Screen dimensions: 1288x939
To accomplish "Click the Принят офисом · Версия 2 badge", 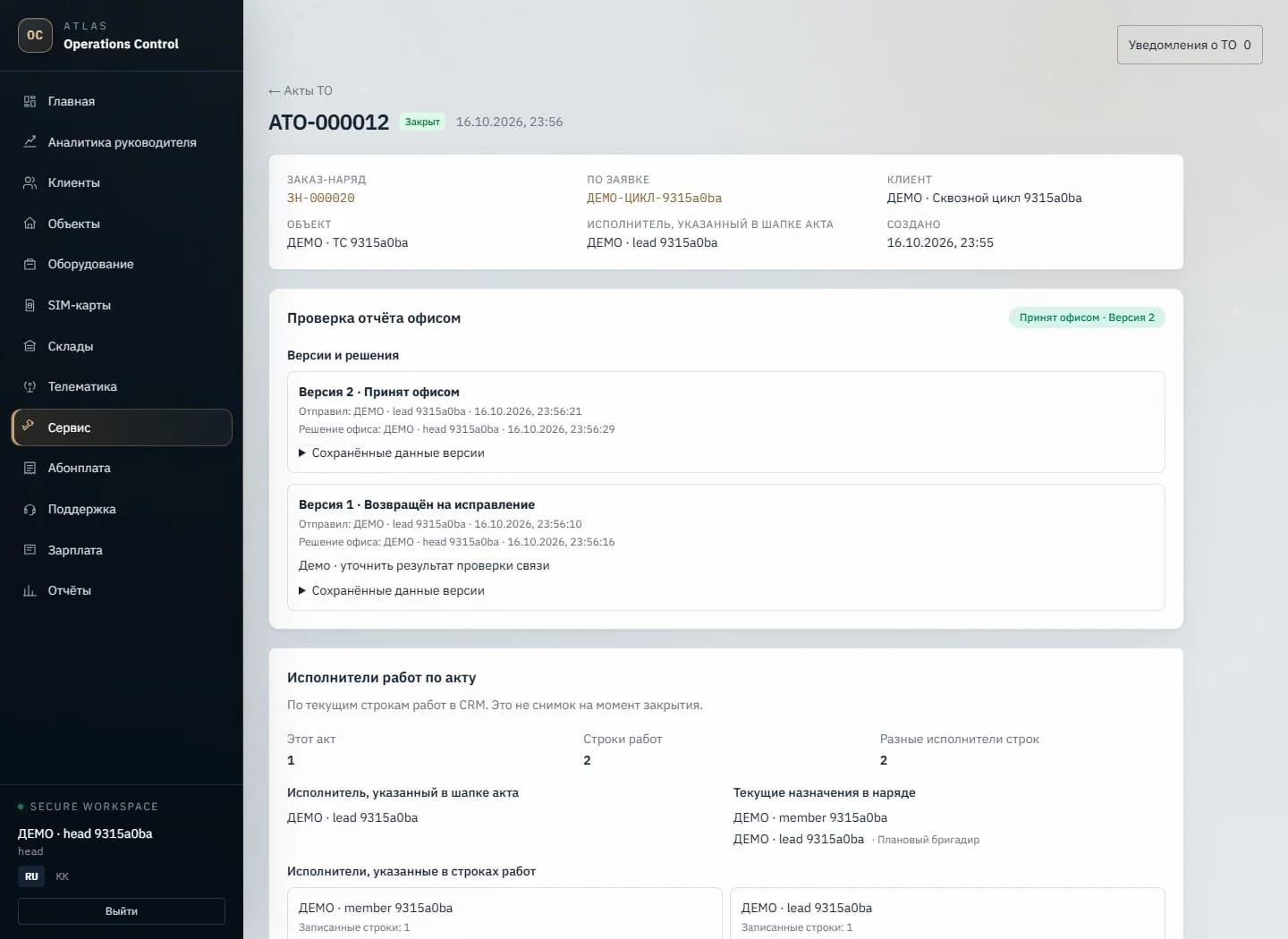I will click(1087, 317).
